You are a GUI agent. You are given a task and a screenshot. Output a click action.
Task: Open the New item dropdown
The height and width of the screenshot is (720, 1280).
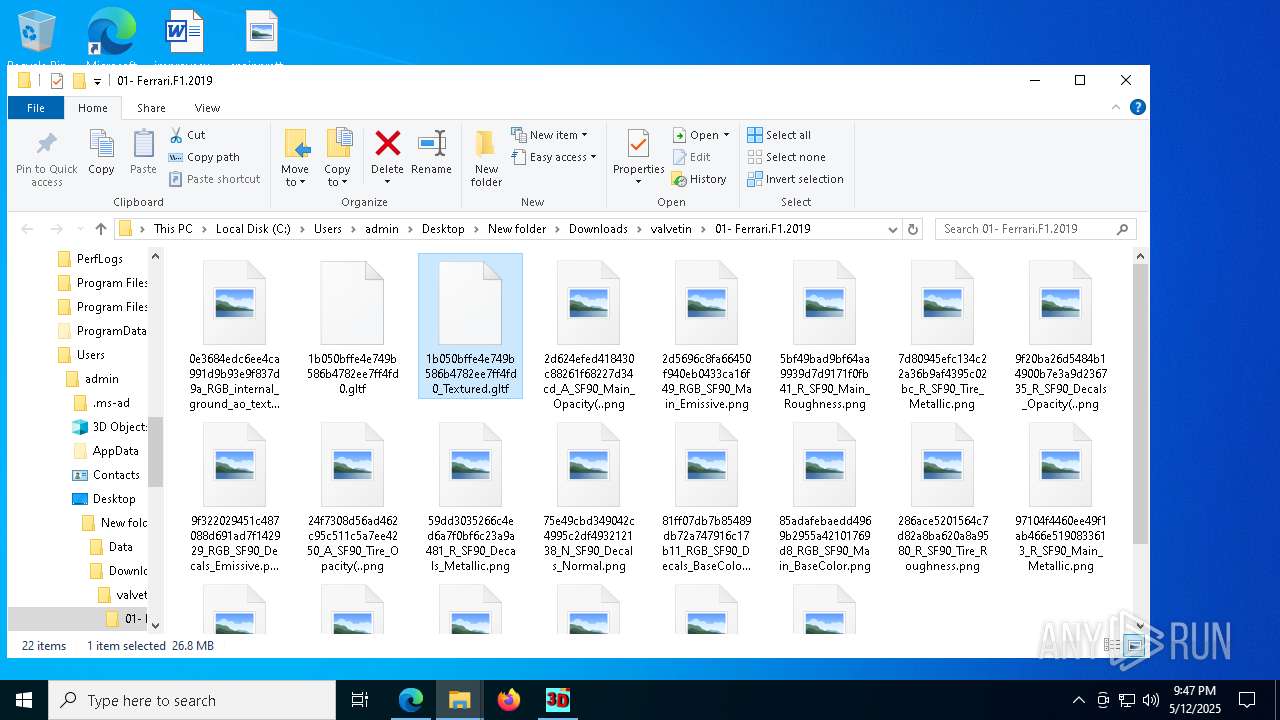(x=549, y=135)
